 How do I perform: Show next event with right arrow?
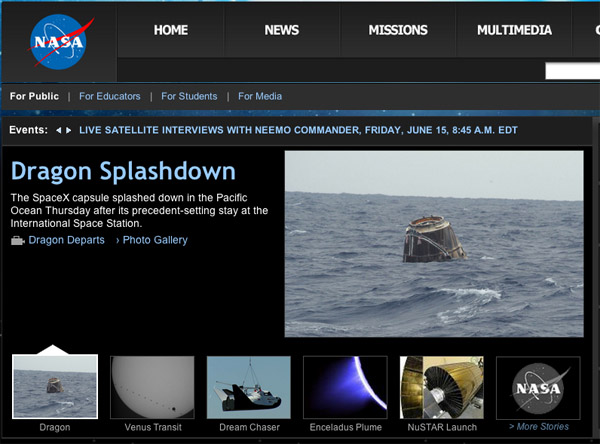(68, 131)
